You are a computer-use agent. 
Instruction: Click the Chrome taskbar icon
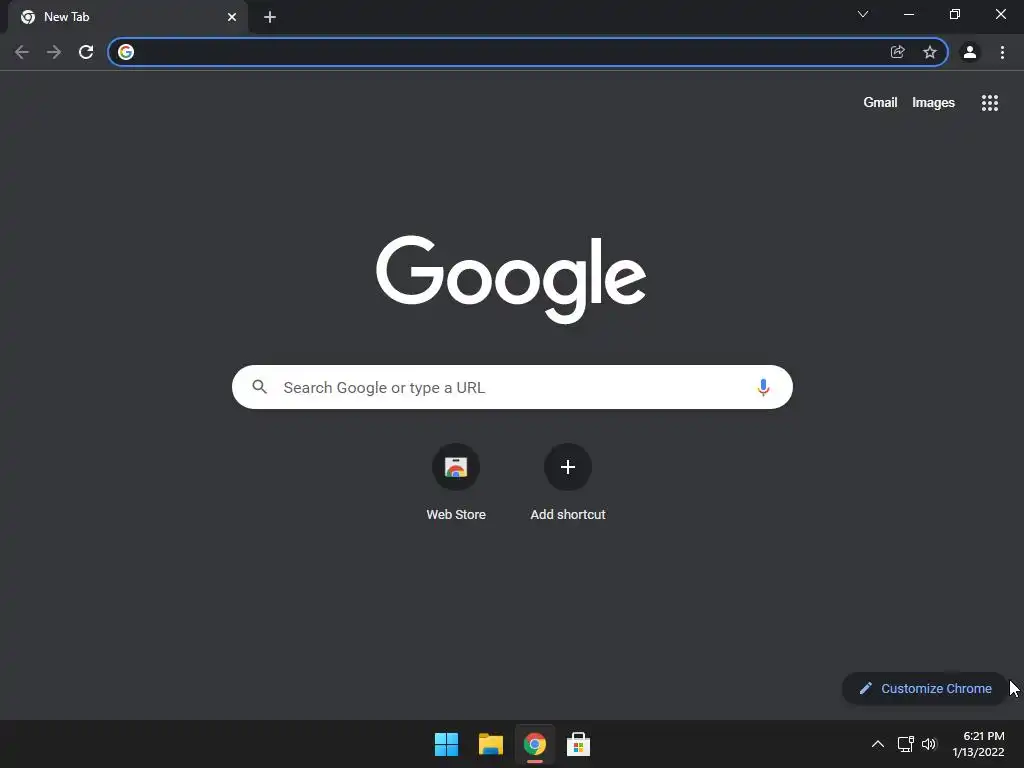point(534,744)
